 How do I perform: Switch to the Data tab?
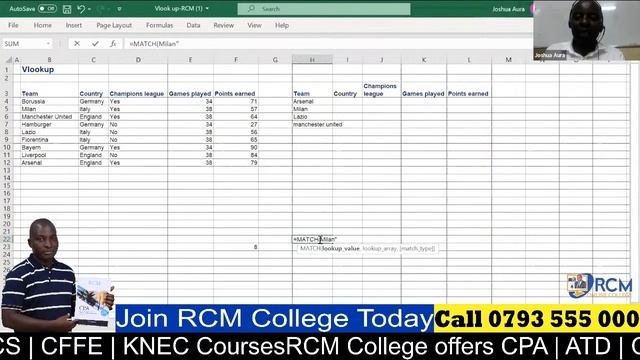pyautogui.click(x=193, y=25)
